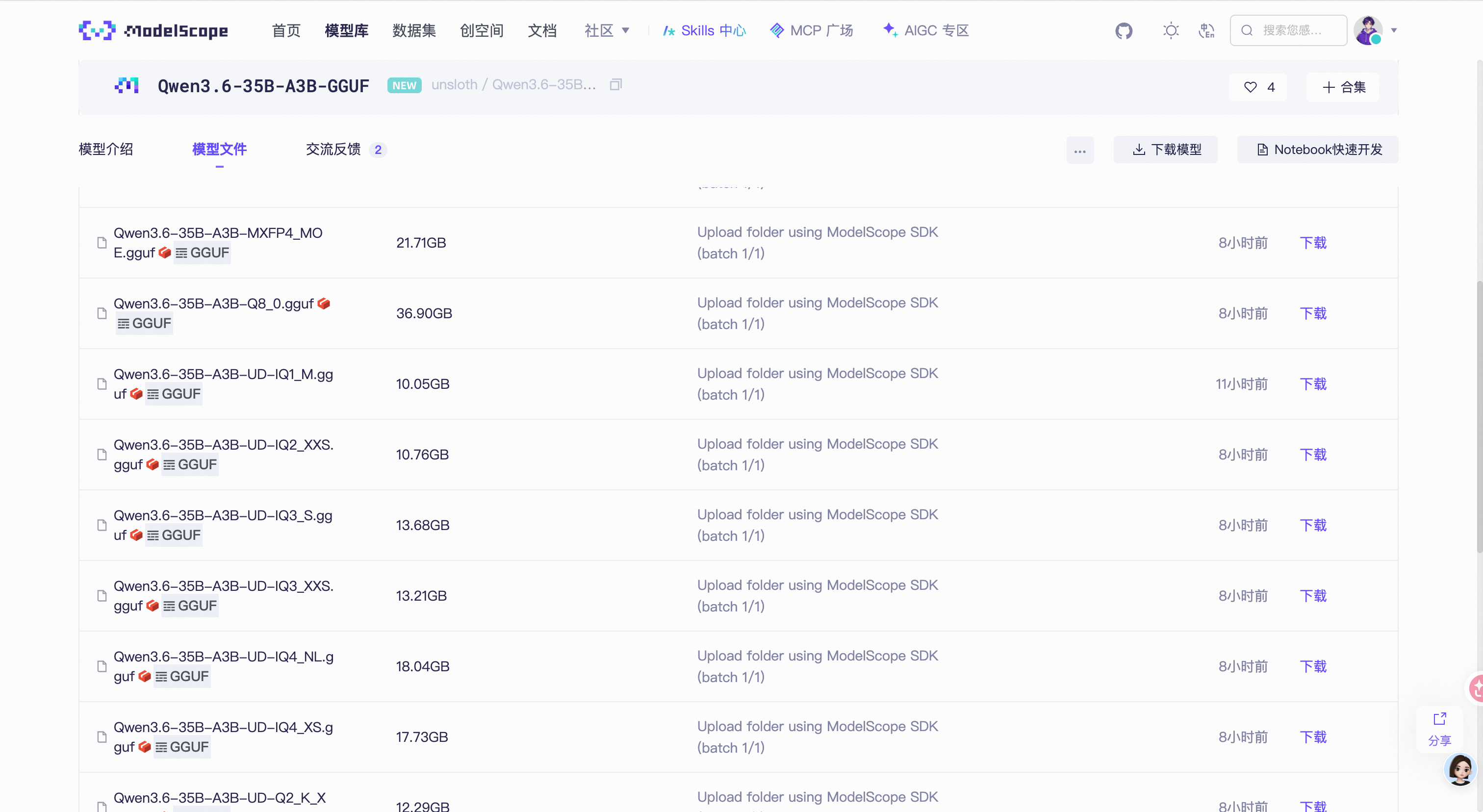The image size is (1483, 812).
Task: Switch language with the translate icon
Action: click(x=1207, y=30)
